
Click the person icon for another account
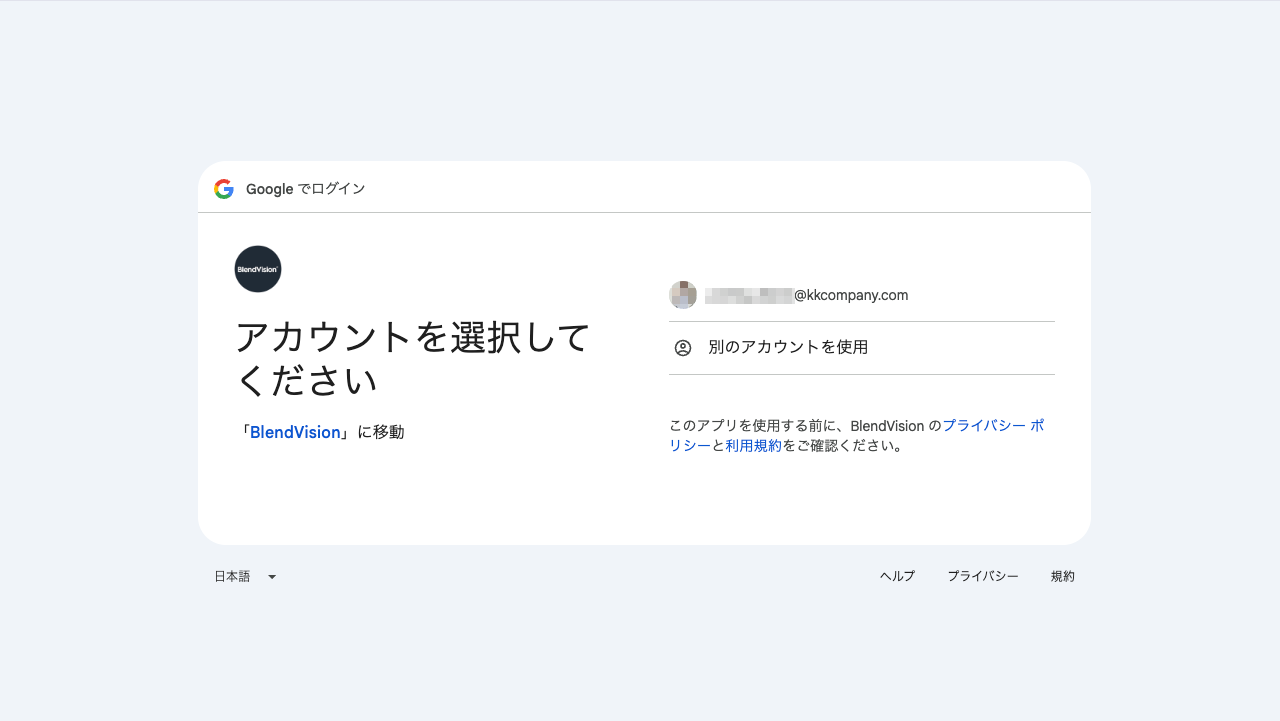click(x=683, y=348)
